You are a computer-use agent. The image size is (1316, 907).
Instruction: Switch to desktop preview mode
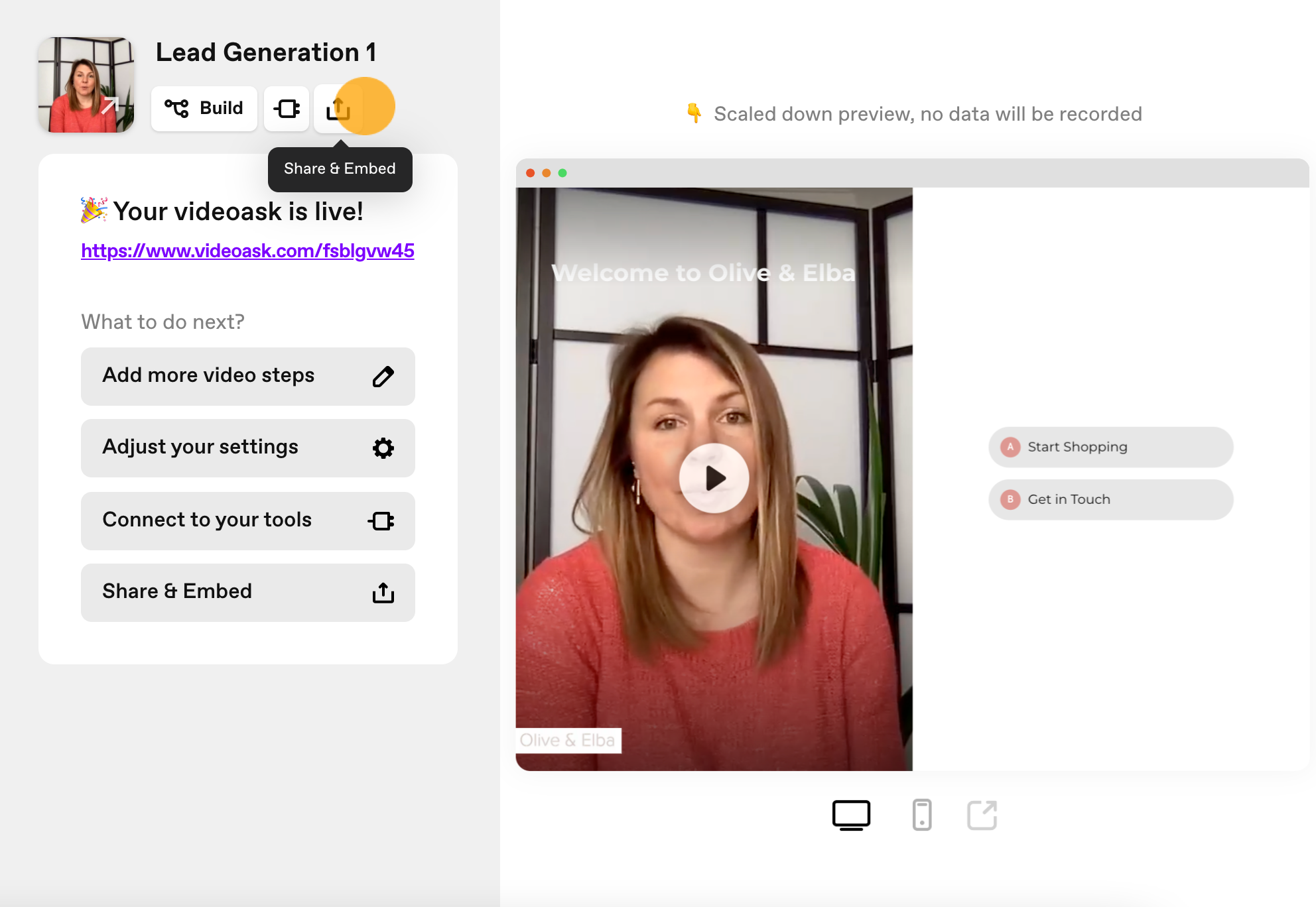click(x=851, y=815)
